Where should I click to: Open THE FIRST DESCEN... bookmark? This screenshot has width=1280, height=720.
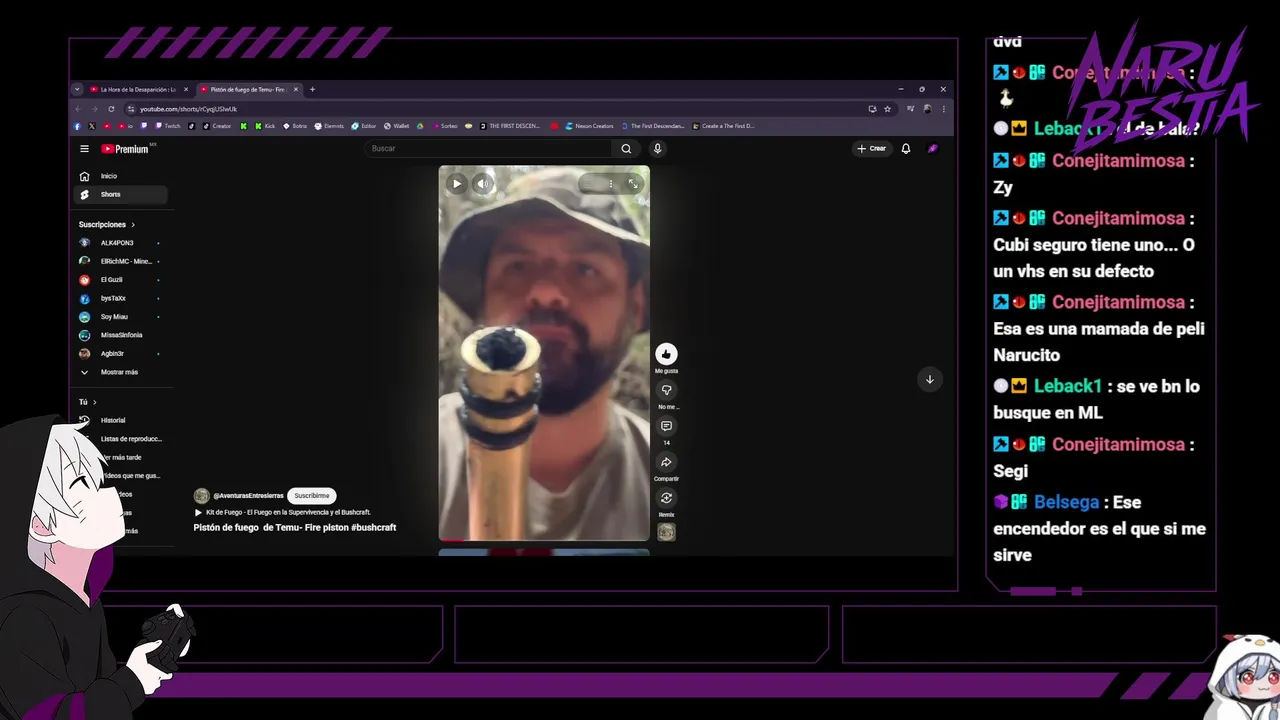510,126
